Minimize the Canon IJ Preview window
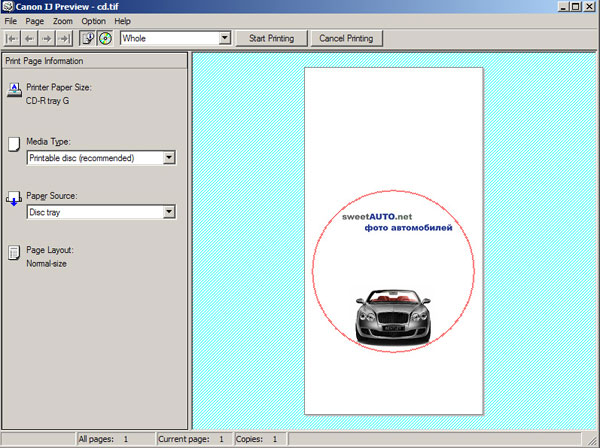 coord(564,7)
